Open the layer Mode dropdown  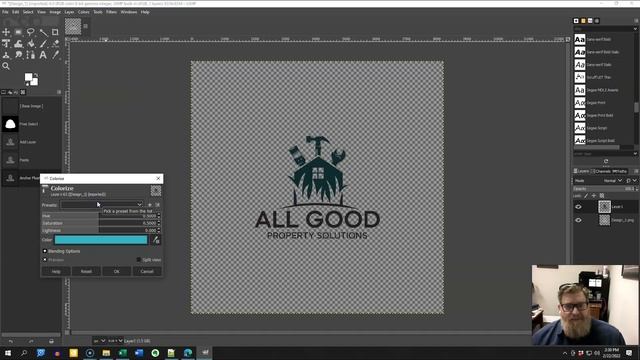click(612, 180)
